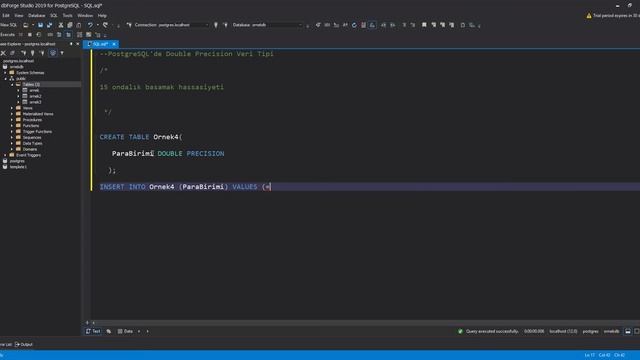Collapse the public schema node
Viewport: 640px width, 360px height.
tap(6, 78)
